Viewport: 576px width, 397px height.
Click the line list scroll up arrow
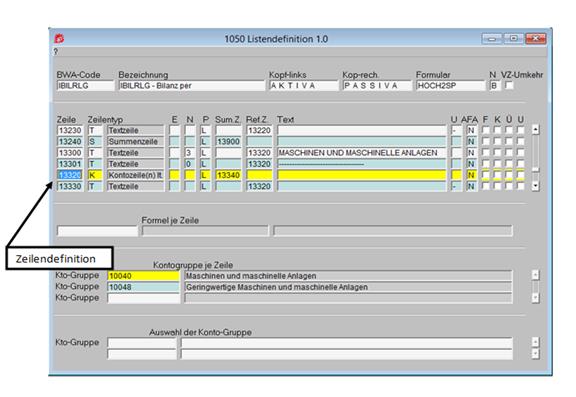tap(536, 129)
